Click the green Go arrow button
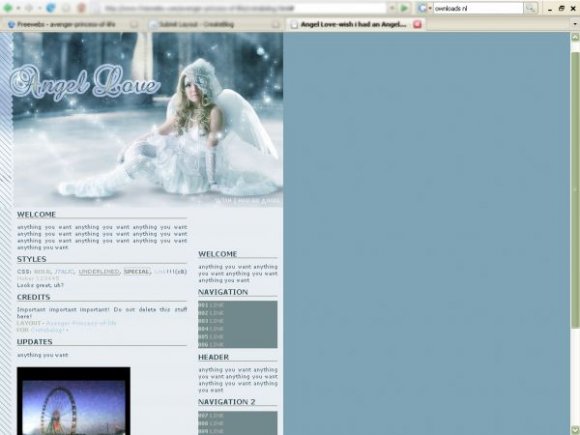580x435 pixels. [x=404, y=8]
